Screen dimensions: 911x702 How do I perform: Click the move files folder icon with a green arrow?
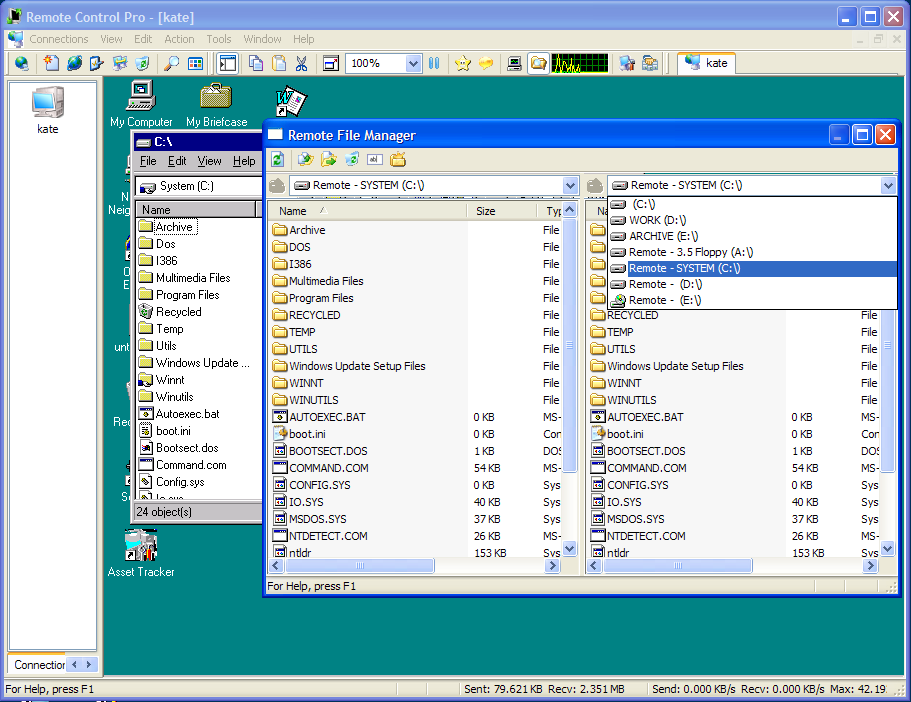(329, 159)
